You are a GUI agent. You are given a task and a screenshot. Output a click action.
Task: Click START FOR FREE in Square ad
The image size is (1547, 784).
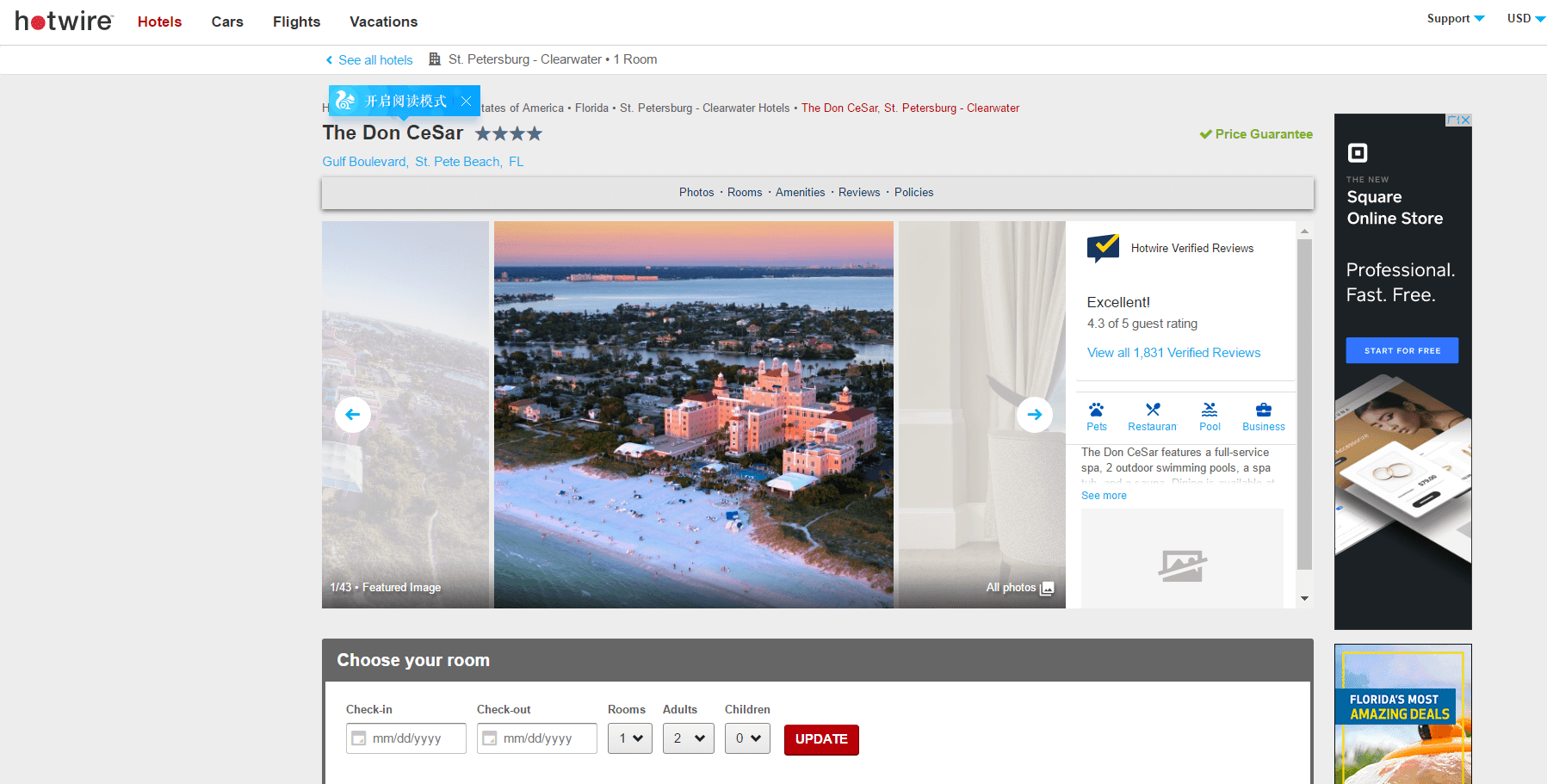pyautogui.click(x=1402, y=350)
